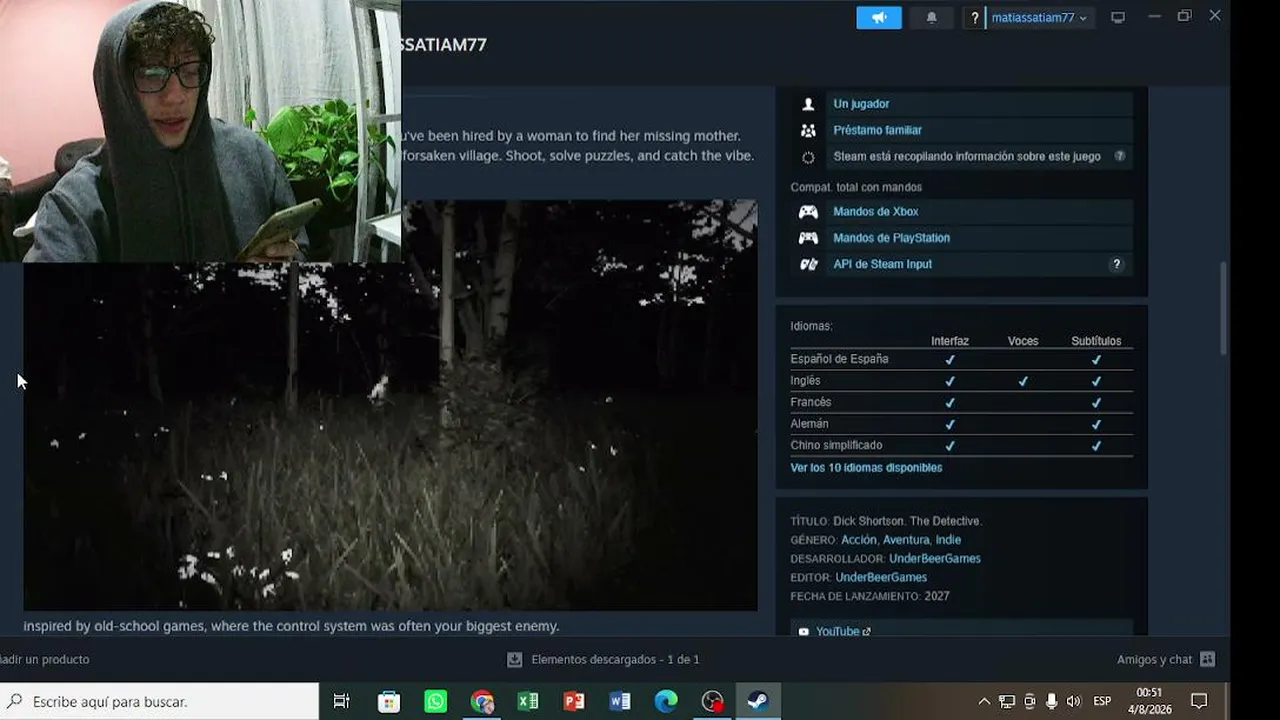This screenshot has height=720, width=1280.
Task: Click the dark forest game screenshot
Action: click(x=390, y=405)
